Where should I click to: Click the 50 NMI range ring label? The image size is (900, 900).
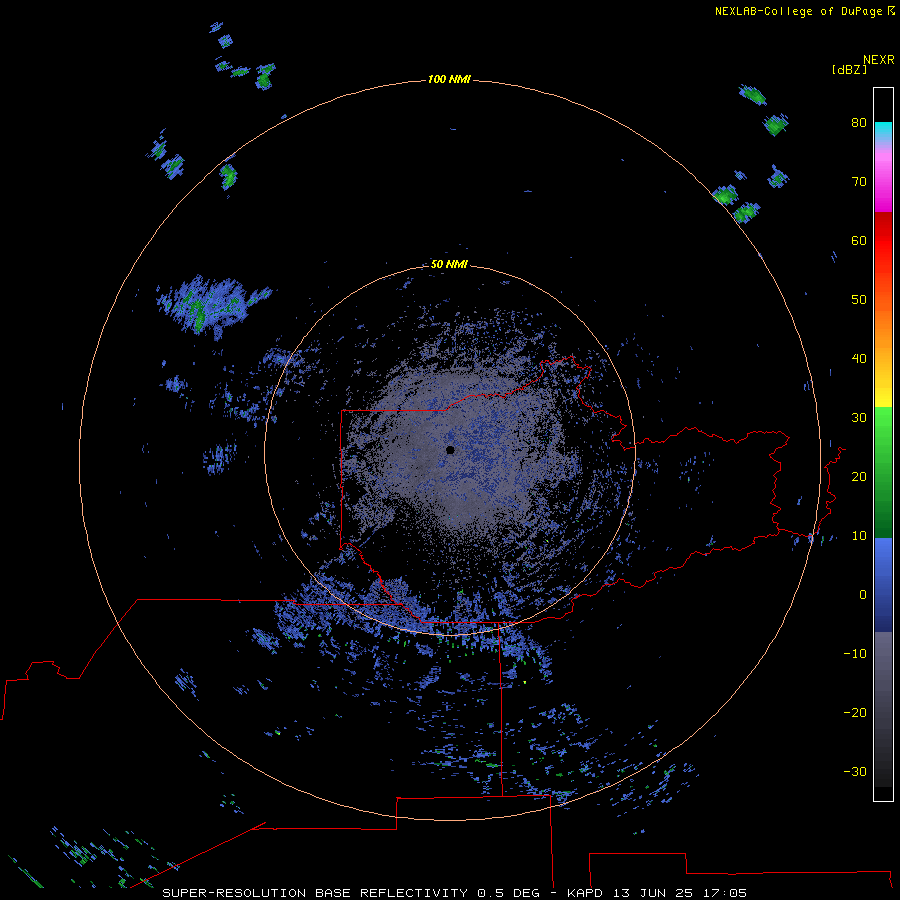click(x=449, y=265)
